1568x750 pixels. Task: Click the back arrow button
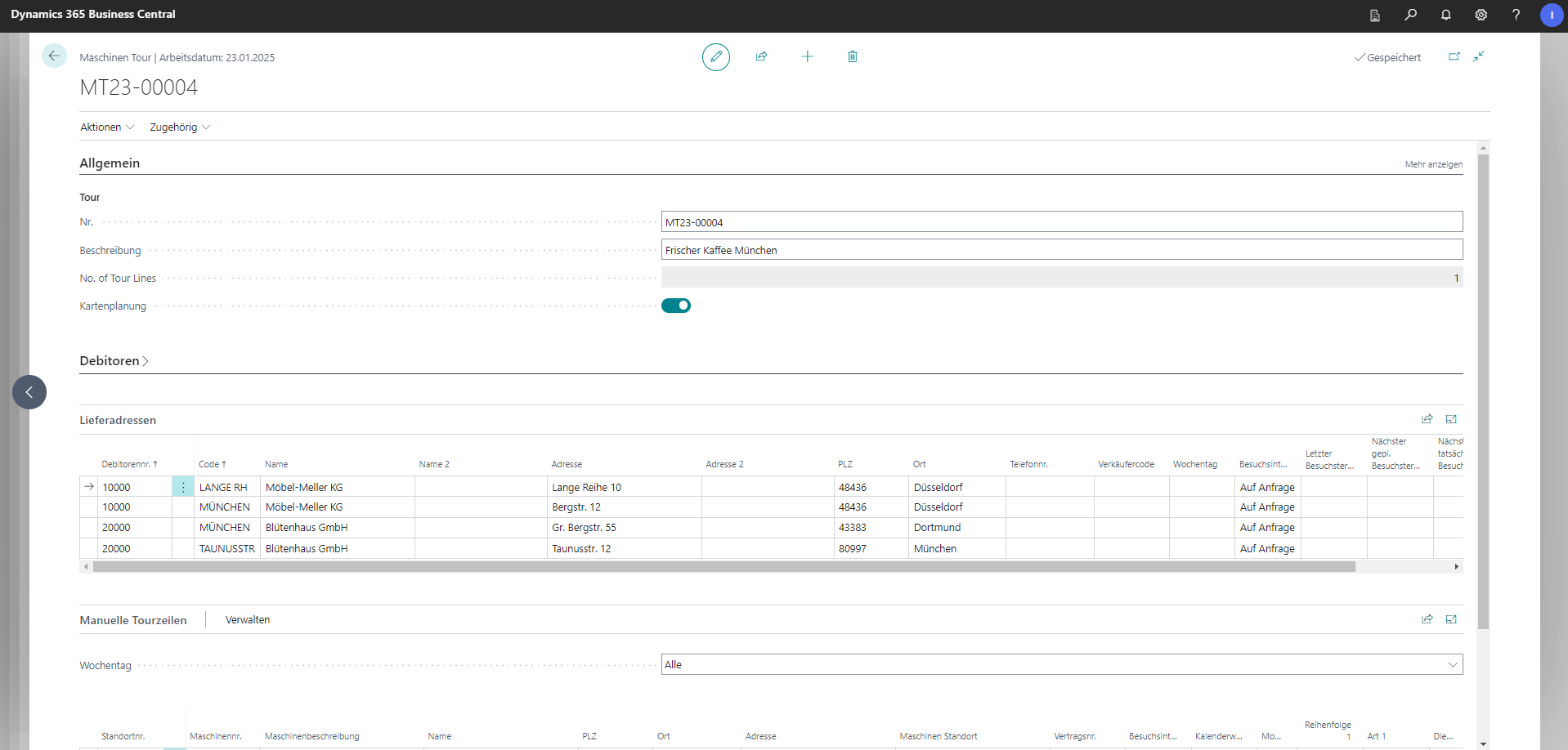[x=54, y=56]
